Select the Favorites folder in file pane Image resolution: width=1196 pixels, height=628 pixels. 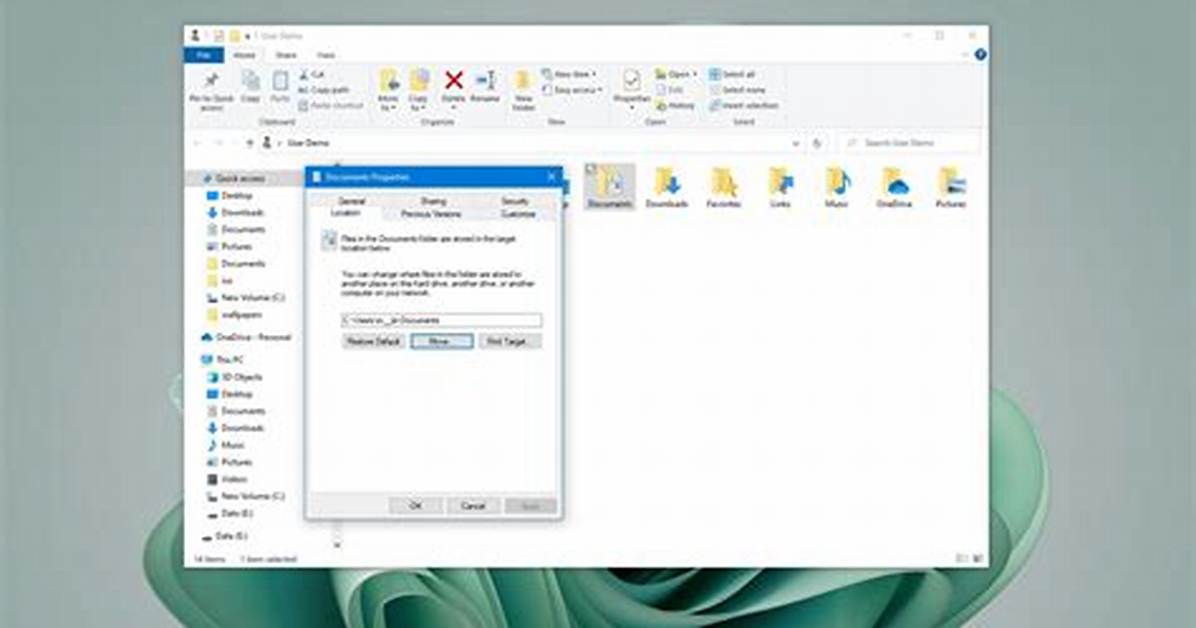click(723, 186)
